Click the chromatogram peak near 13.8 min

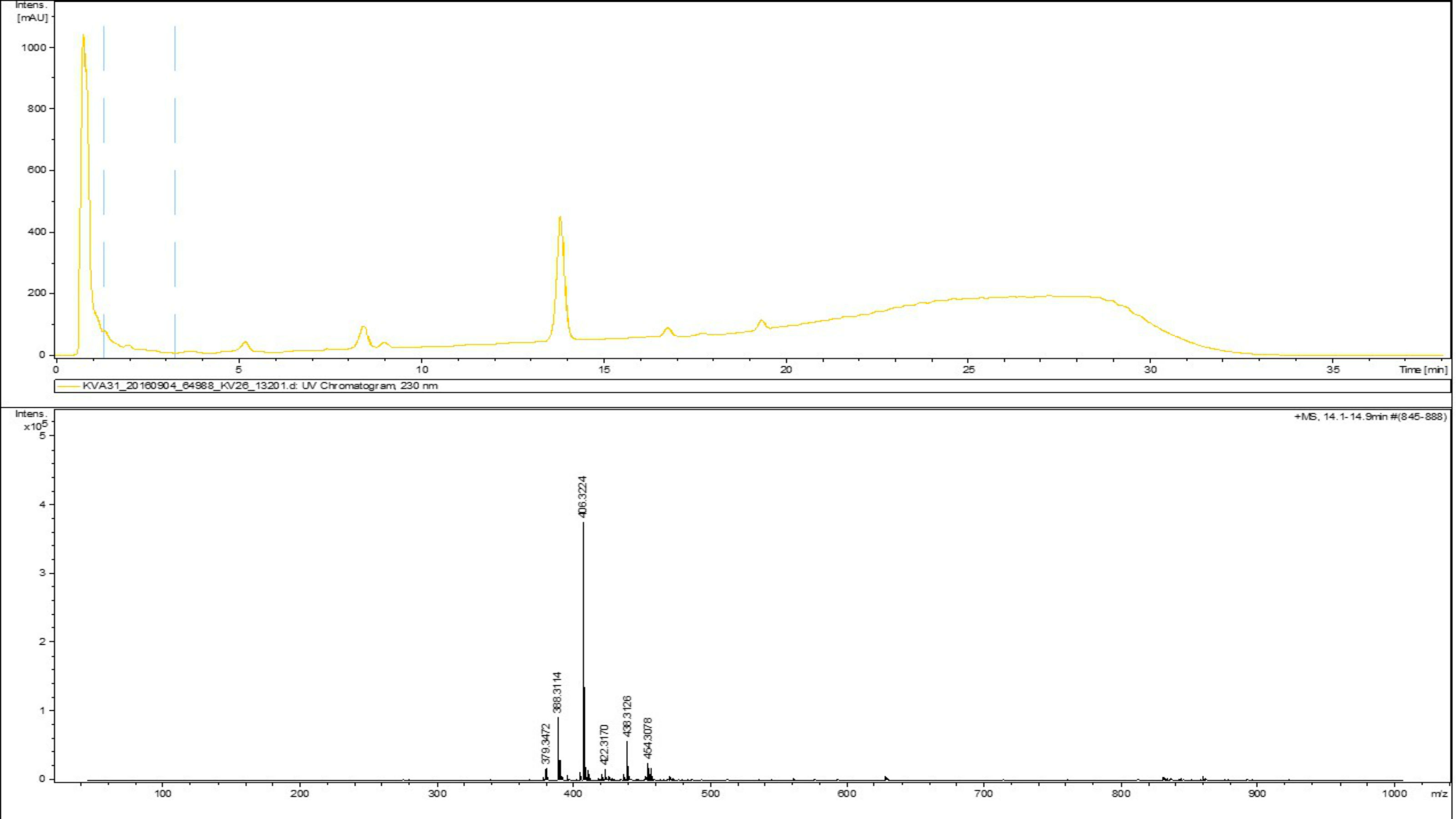(x=560, y=277)
